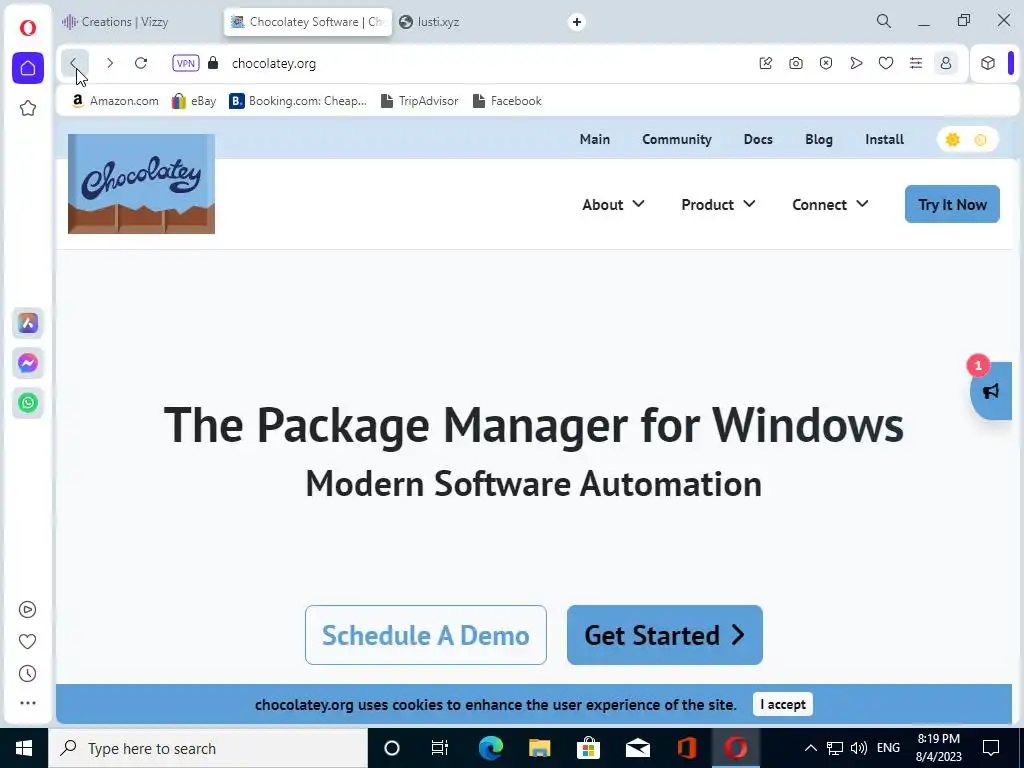The width and height of the screenshot is (1024, 768).
Task: Open the ad blocker shield icon
Action: tap(826, 63)
